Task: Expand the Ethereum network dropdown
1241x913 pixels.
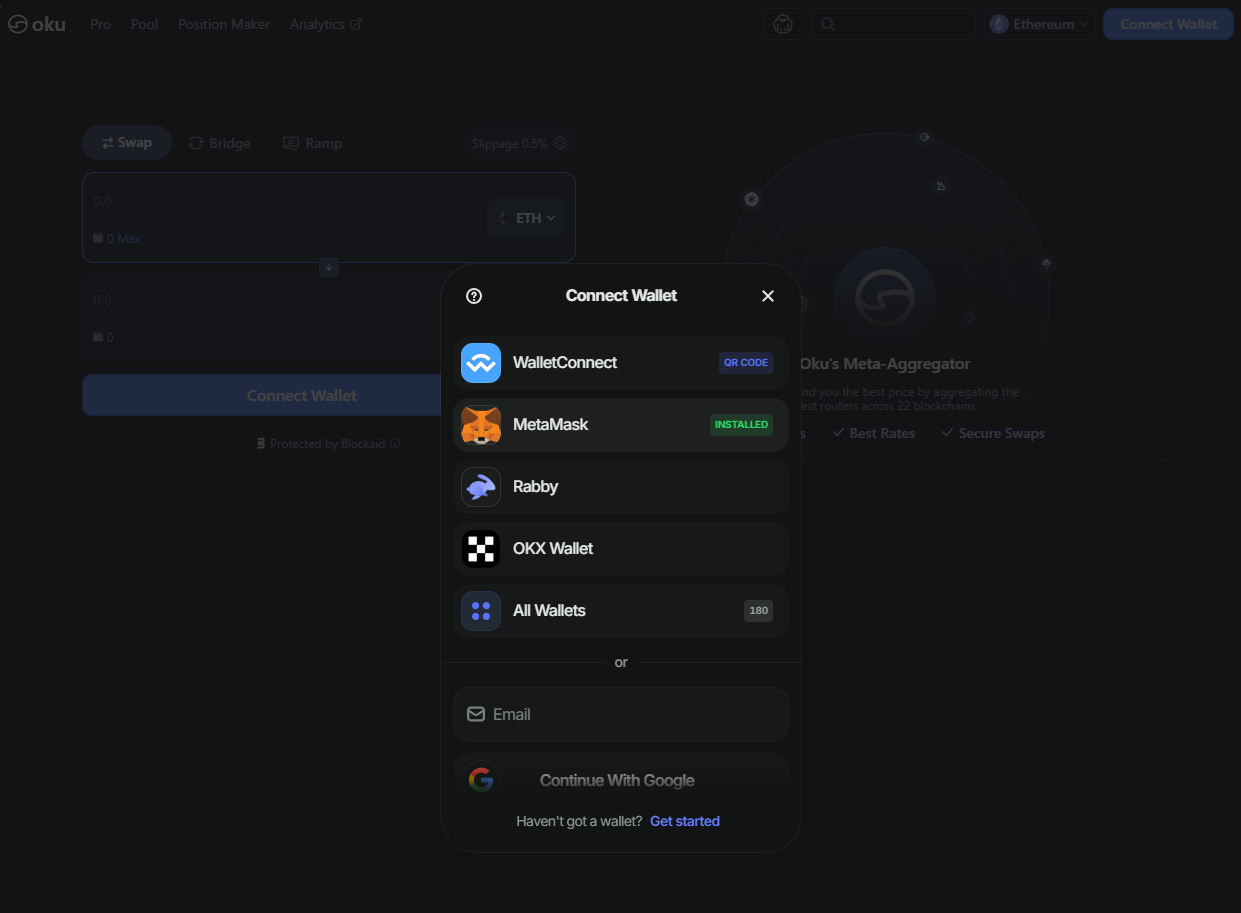Action: (x=1039, y=24)
